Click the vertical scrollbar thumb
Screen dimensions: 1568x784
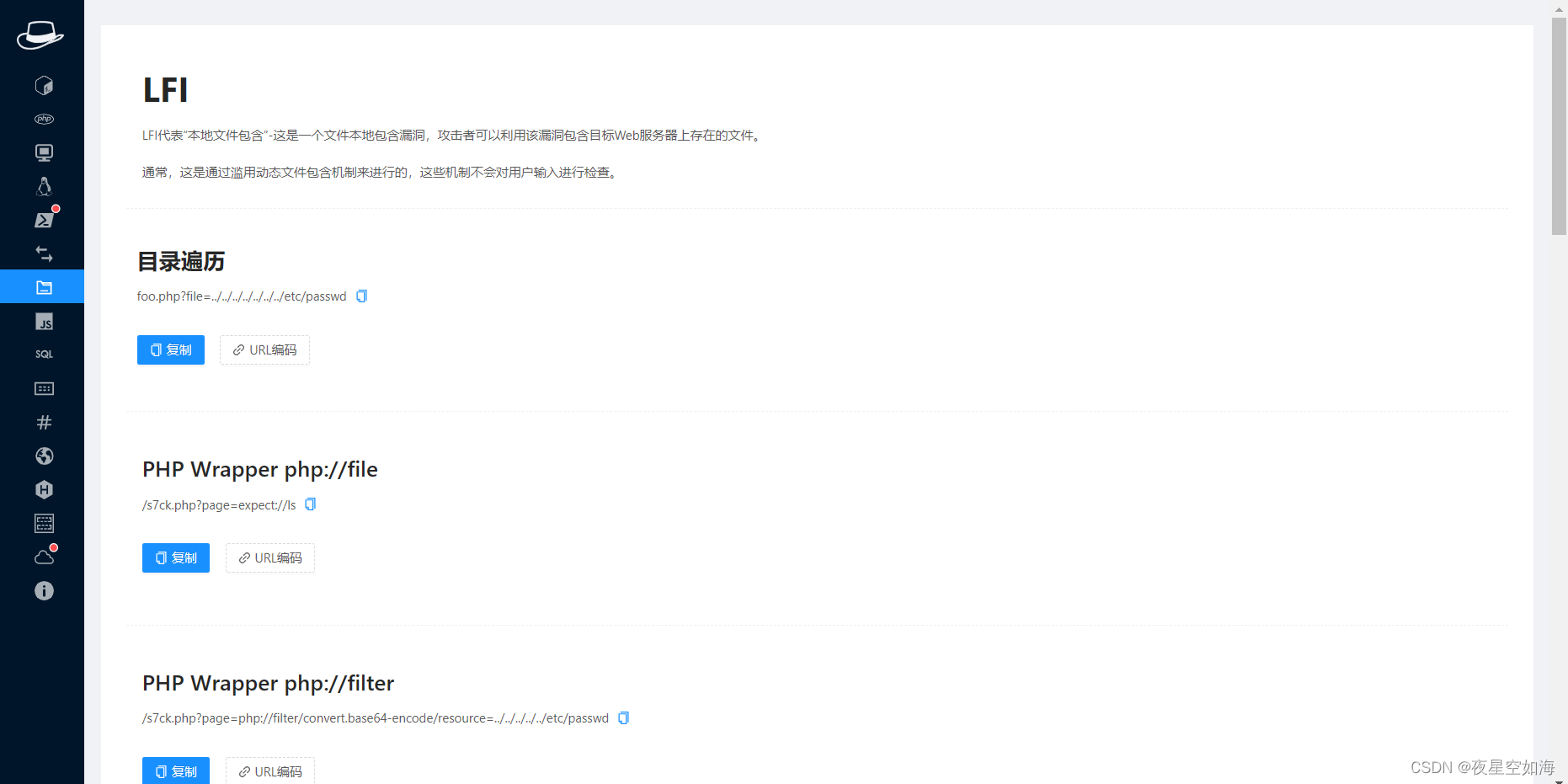coord(1560,126)
